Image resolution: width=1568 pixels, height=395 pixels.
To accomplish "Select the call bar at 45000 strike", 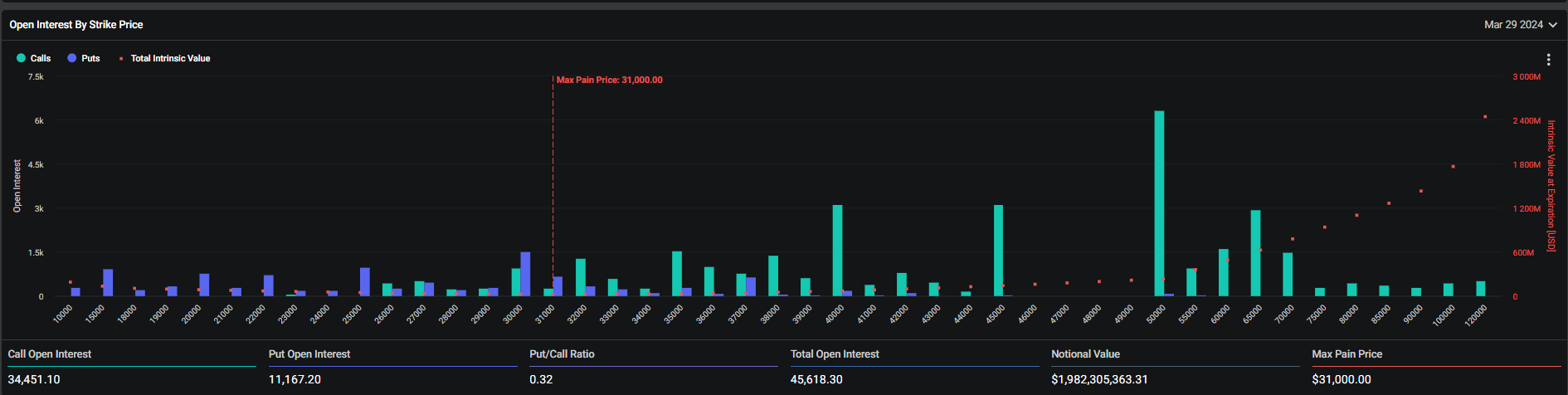I will (x=998, y=251).
